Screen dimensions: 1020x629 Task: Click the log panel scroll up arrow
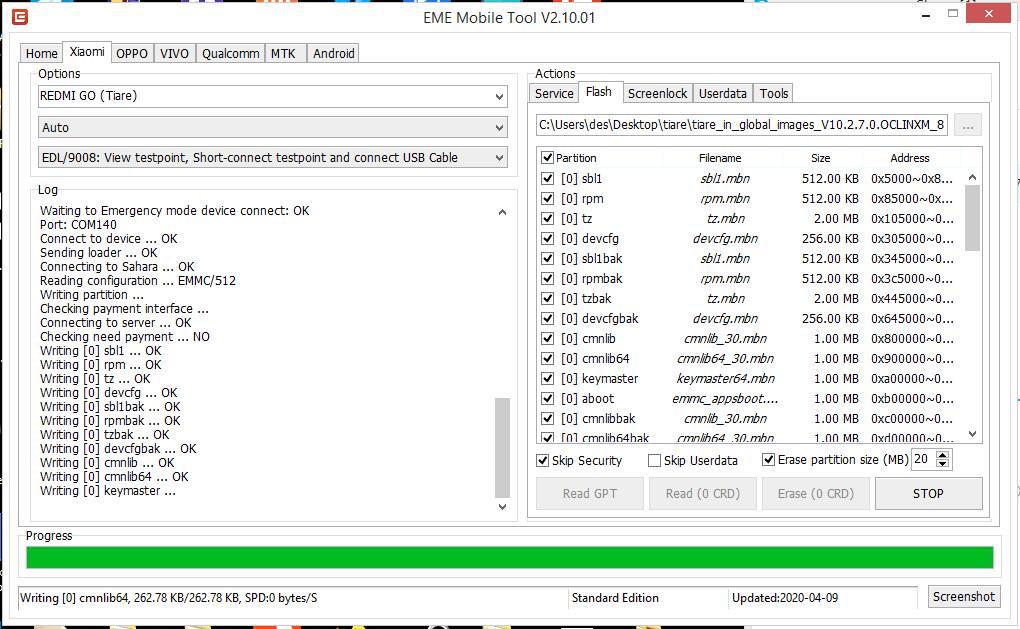tap(502, 212)
